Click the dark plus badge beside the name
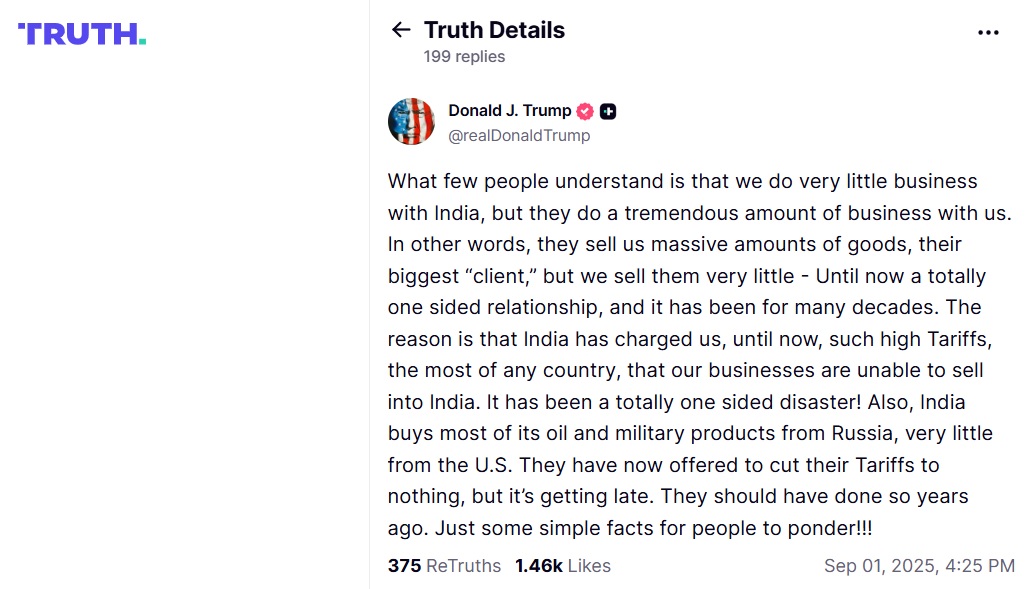1029x589 pixels. click(x=608, y=111)
